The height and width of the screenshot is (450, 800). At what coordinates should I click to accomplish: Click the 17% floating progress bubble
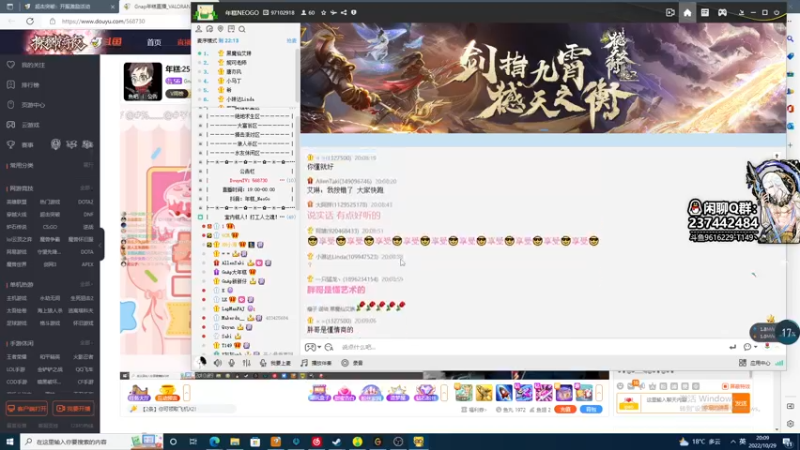click(x=787, y=333)
